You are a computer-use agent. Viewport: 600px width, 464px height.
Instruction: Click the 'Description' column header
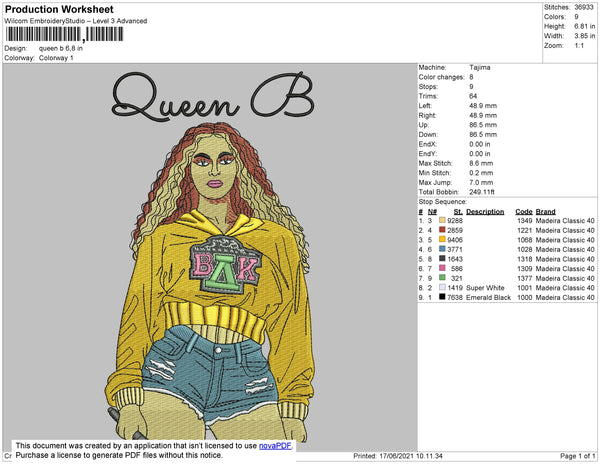click(485, 212)
